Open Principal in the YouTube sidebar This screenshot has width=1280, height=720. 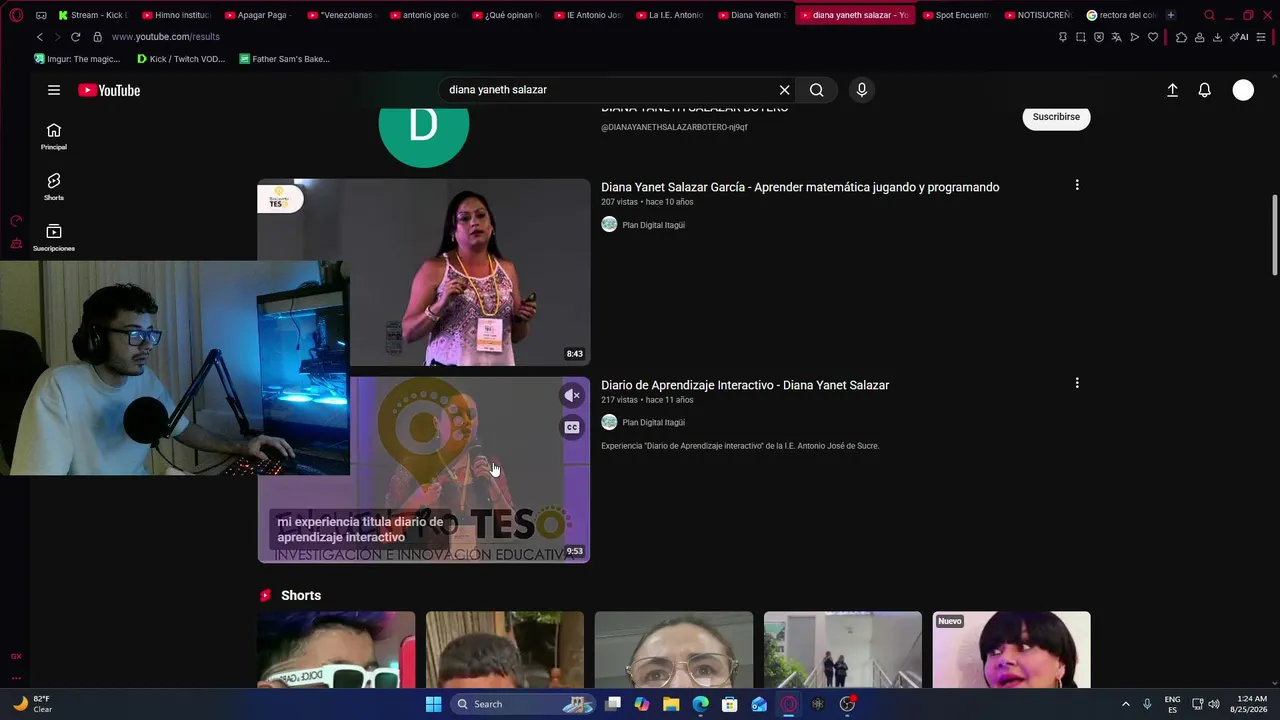[54, 136]
